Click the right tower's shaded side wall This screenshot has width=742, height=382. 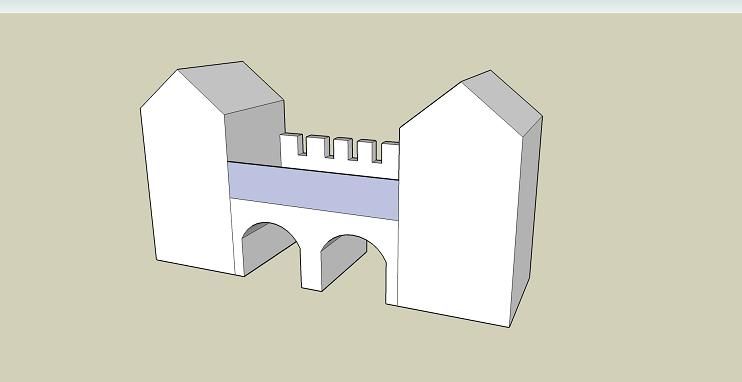click(x=527, y=222)
